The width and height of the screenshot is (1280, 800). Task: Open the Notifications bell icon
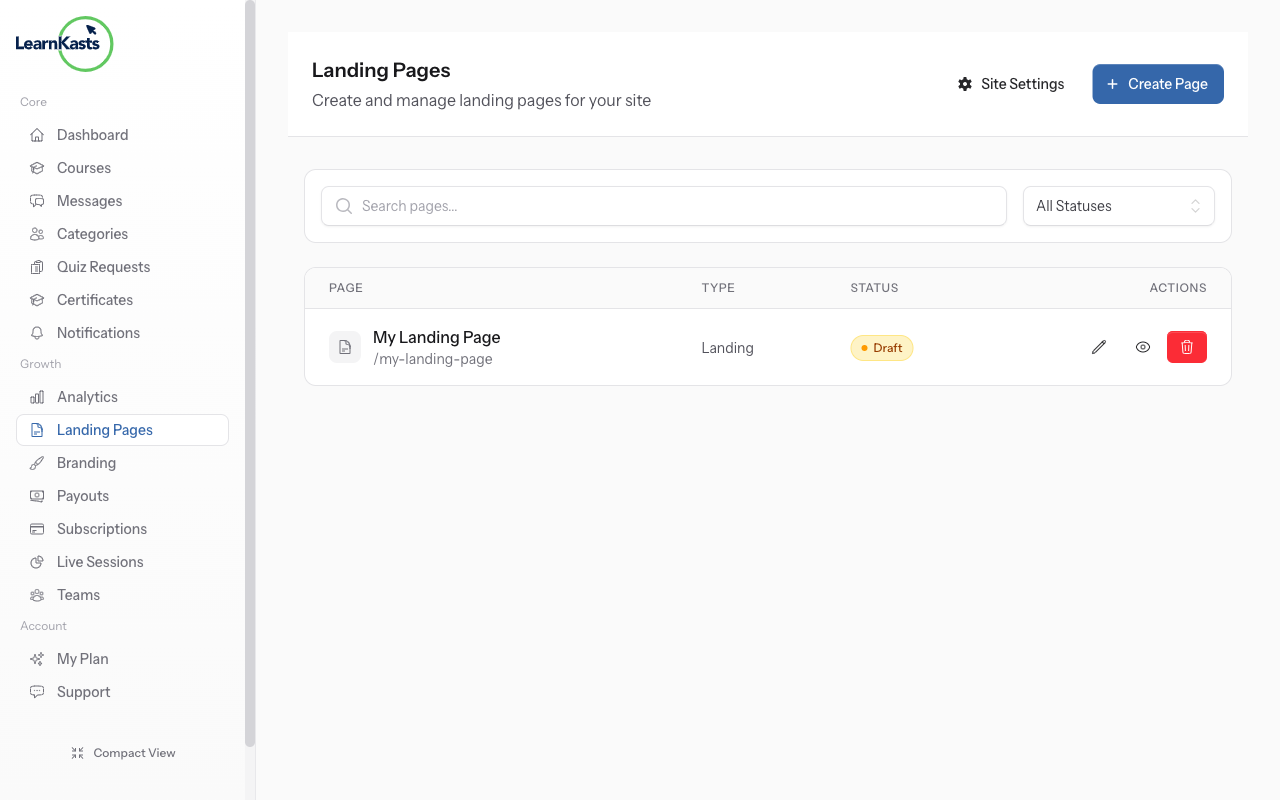click(36, 332)
